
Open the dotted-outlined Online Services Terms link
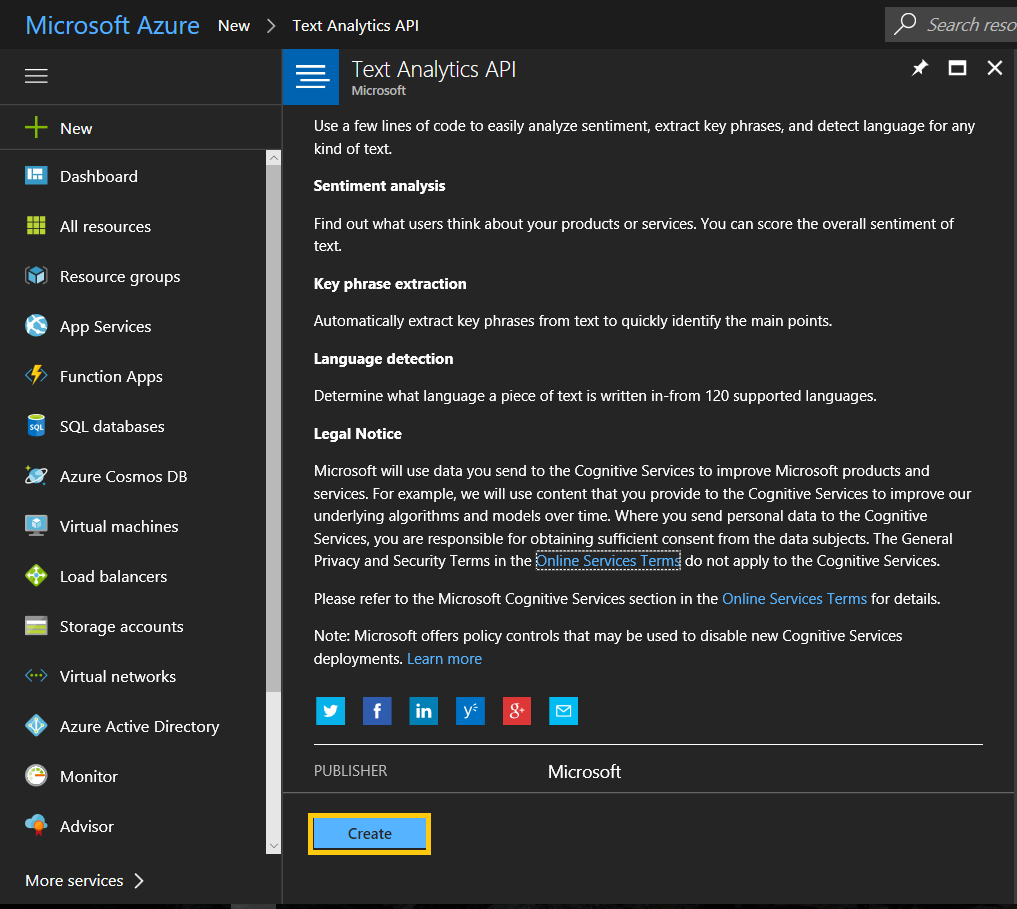(x=608, y=561)
